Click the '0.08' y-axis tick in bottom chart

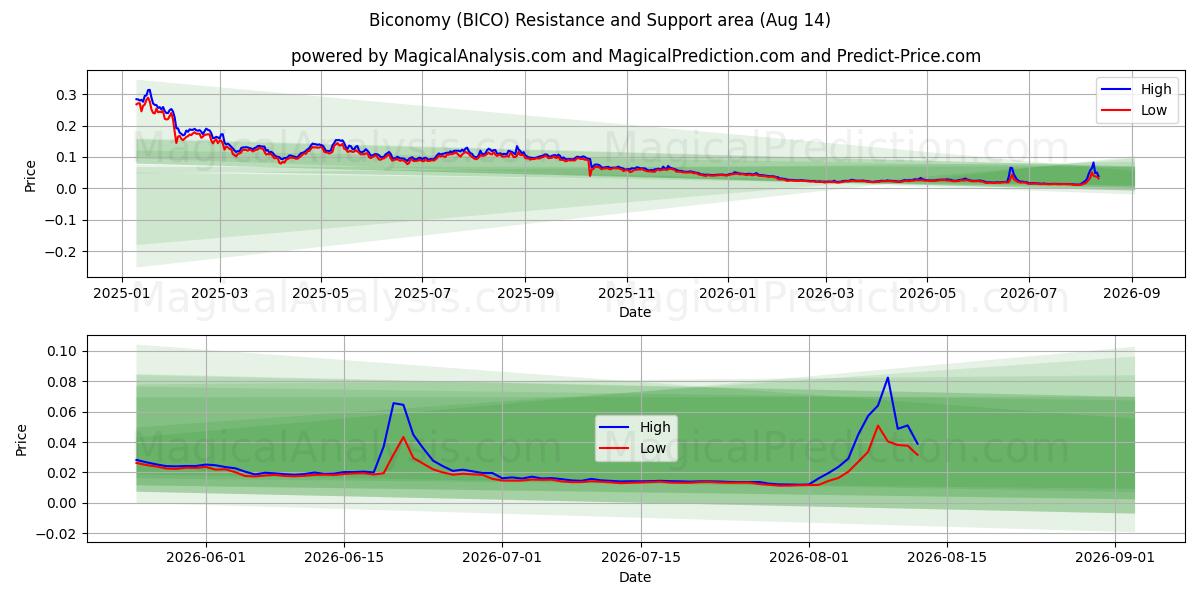pos(64,382)
